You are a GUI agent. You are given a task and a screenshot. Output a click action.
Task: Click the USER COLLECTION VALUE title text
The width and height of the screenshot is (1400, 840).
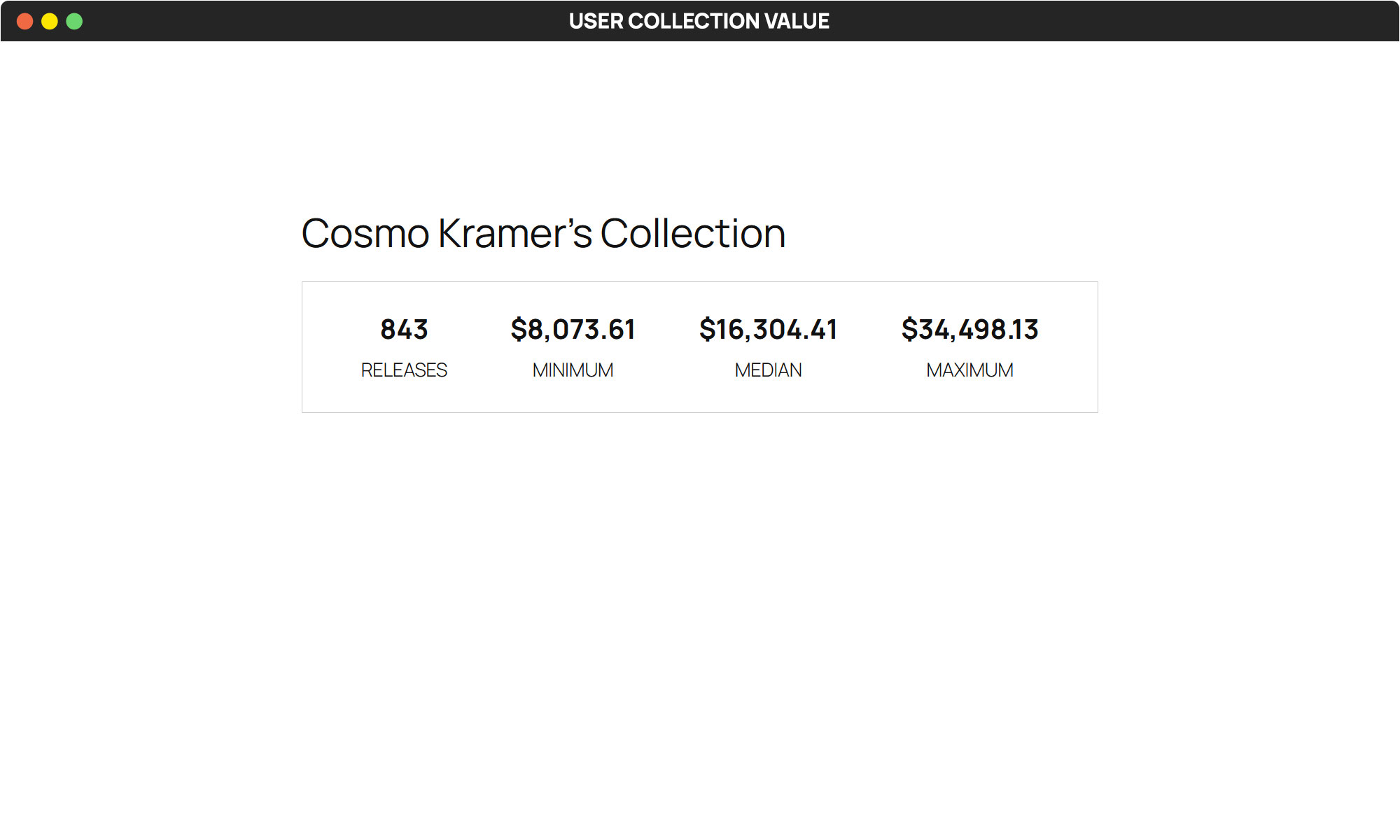tap(699, 21)
